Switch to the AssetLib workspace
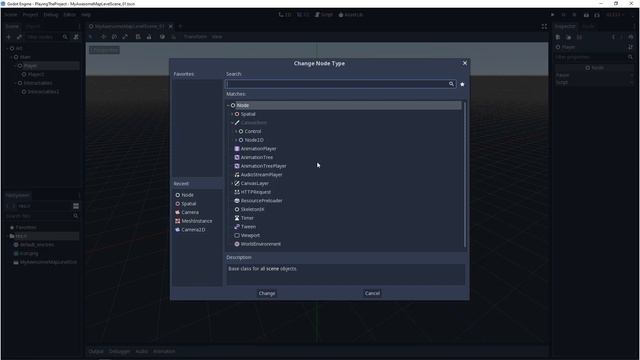 351,15
